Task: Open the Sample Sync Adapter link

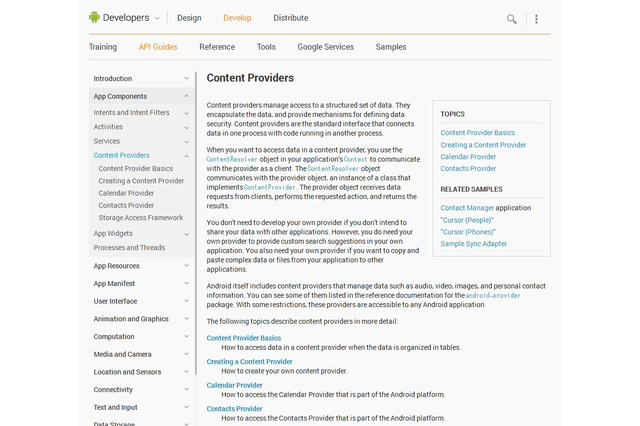Action: [x=474, y=244]
